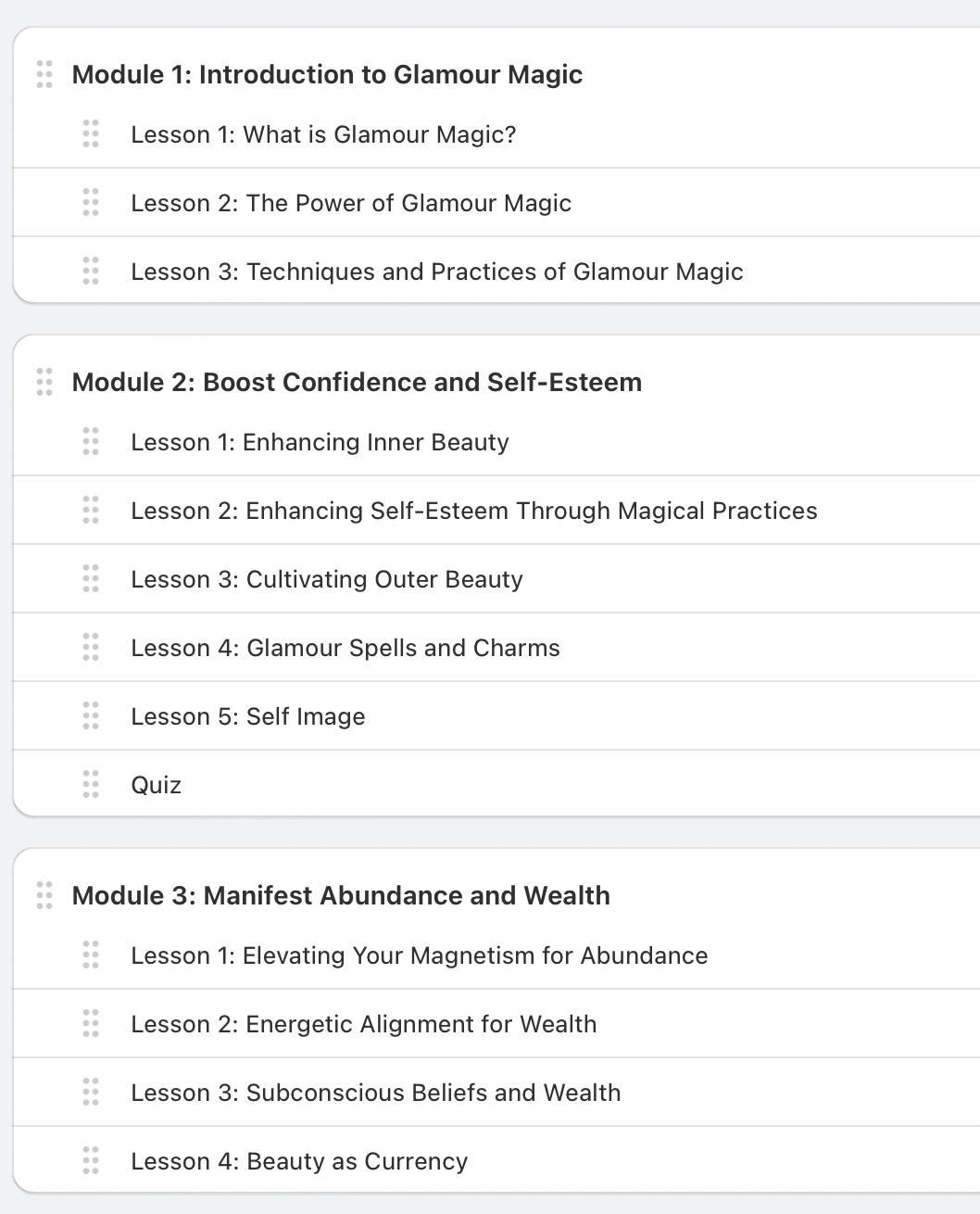Click the drag handle for Lesson 4: Beauty as Currency
Screen dimensions: 980x1214
[91, 1160]
